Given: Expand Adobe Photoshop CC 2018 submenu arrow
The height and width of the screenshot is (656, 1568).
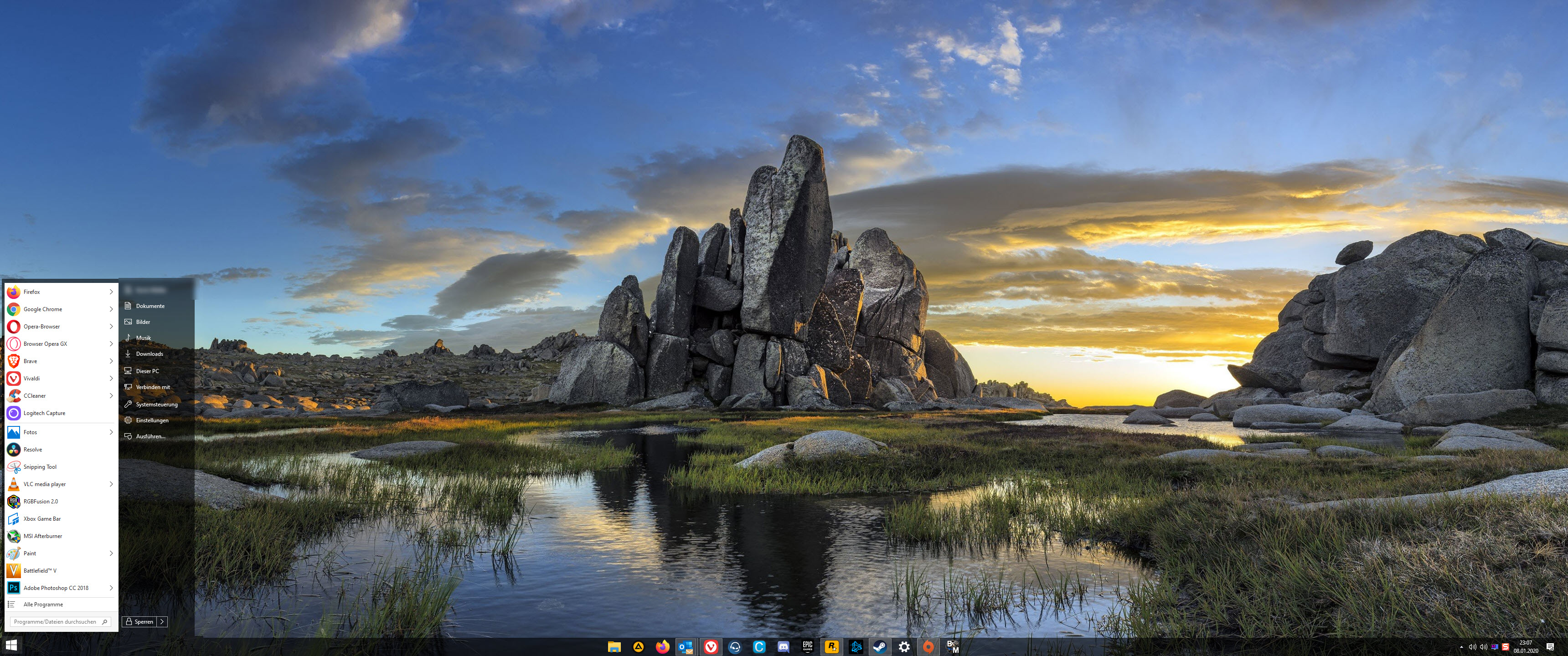Looking at the screenshot, I should (x=111, y=588).
